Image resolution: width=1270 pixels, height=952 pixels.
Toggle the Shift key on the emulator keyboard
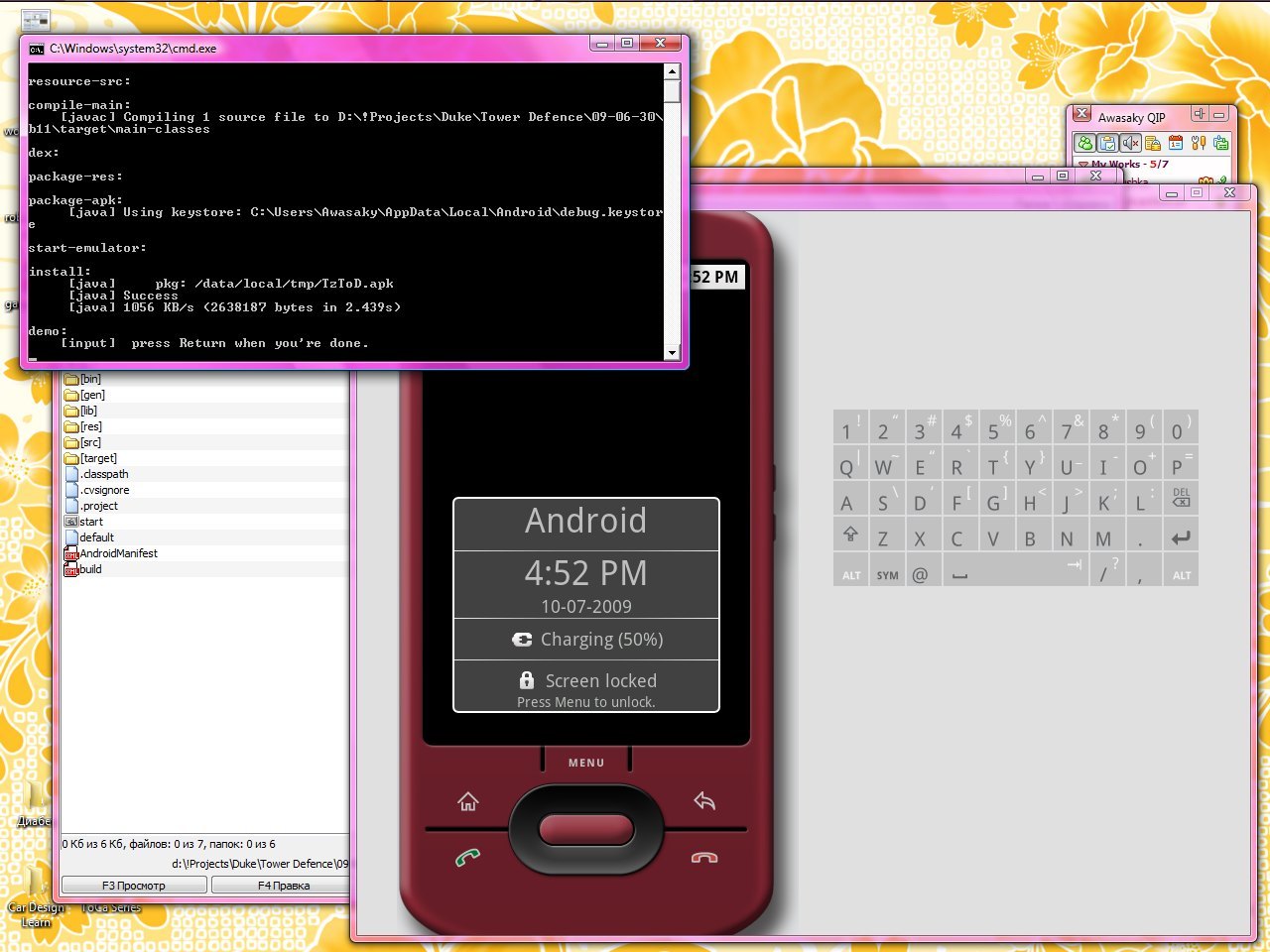point(850,536)
